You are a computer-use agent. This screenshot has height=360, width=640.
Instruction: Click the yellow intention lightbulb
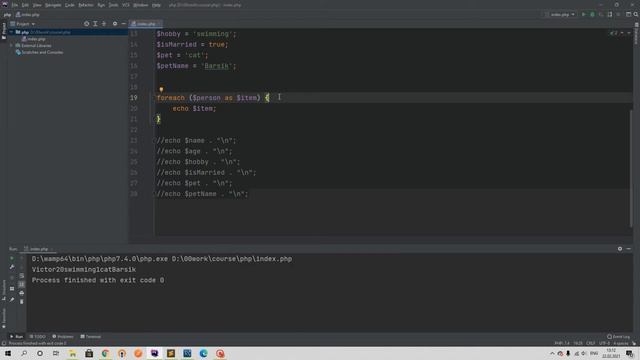[x=161, y=89]
